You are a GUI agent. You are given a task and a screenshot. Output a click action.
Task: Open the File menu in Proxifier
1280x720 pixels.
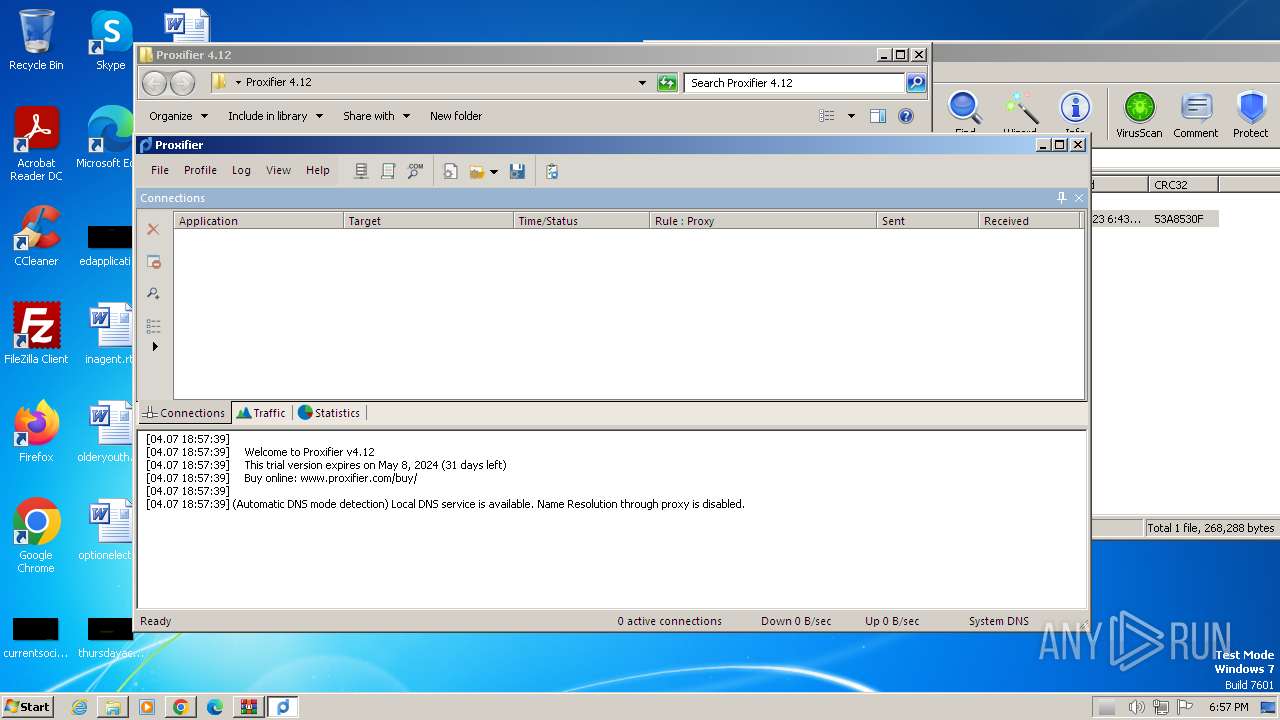(160, 170)
